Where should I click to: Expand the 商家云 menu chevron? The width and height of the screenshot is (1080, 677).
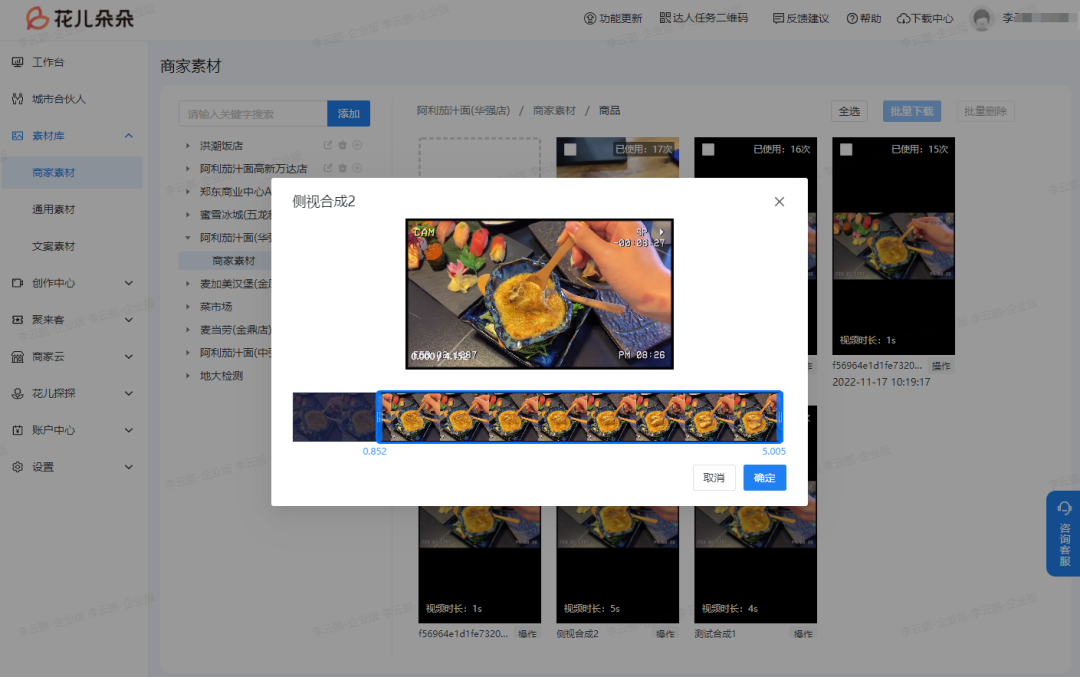129,357
